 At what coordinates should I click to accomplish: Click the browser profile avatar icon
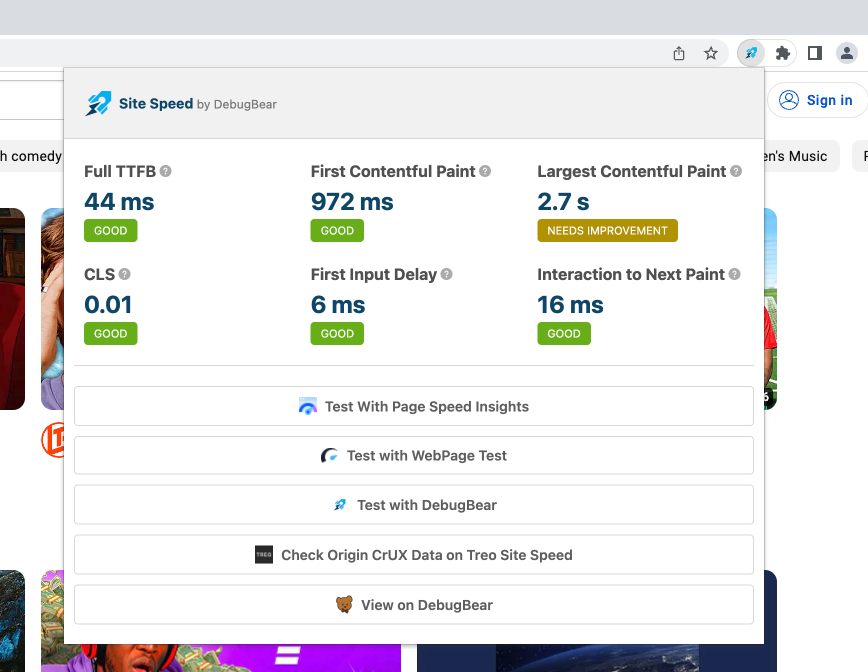(x=846, y=53)
